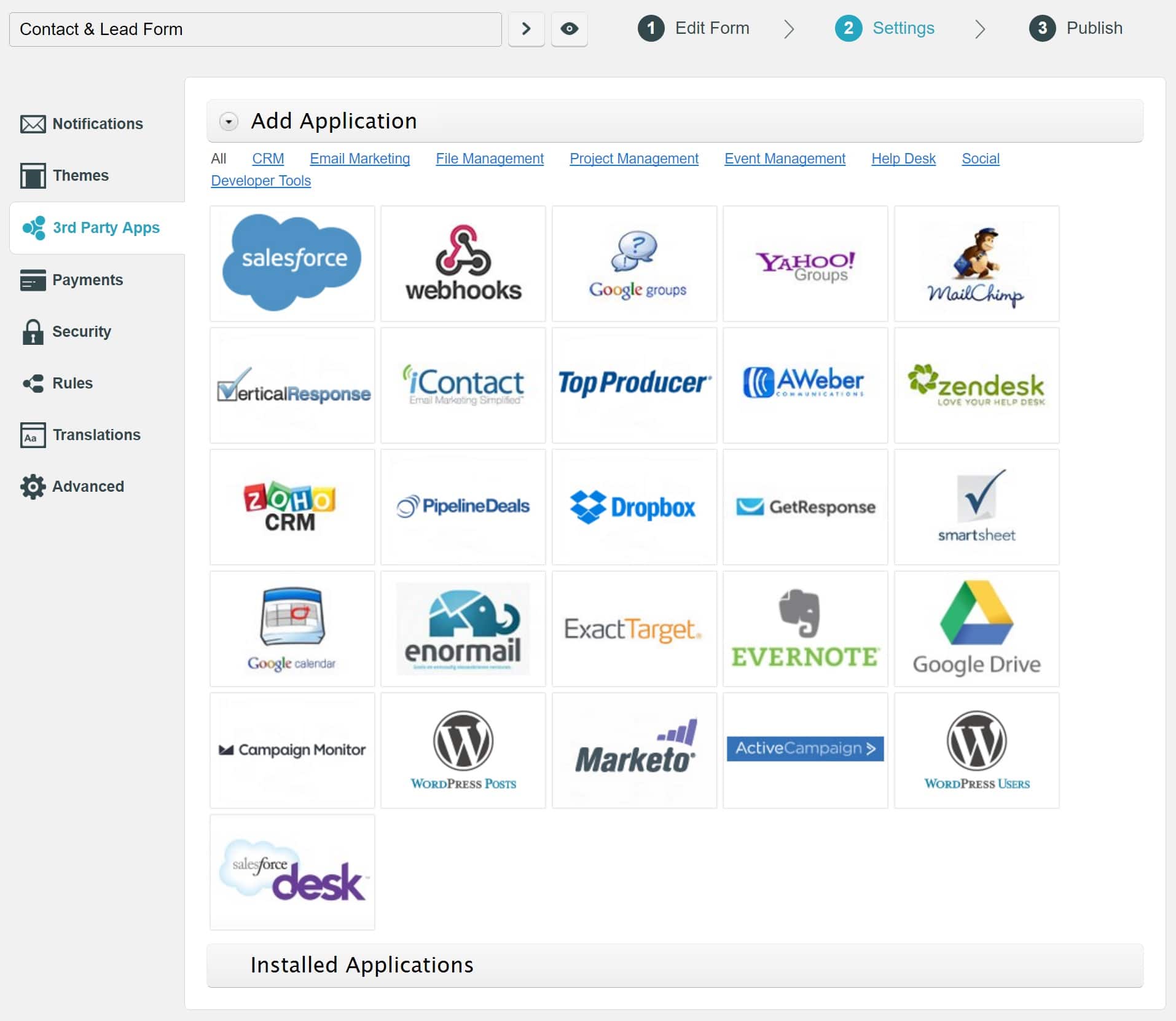Image resolution: width=1176 pixels, height=1021 pixels.
Task: Select the WordPress Posts integration
Action: click(463, 750)
